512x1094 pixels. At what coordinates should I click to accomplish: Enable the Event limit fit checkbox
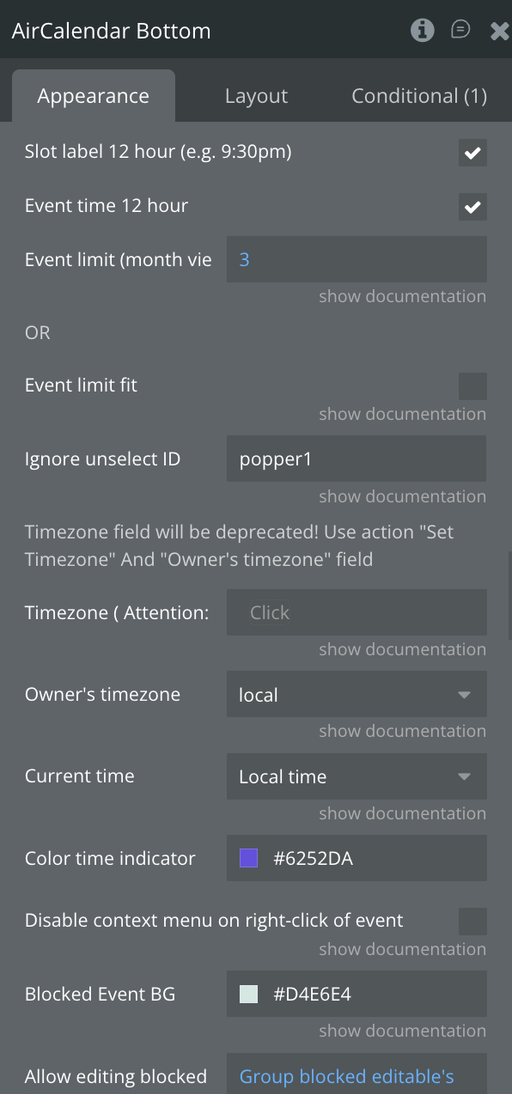click(473, 386)
